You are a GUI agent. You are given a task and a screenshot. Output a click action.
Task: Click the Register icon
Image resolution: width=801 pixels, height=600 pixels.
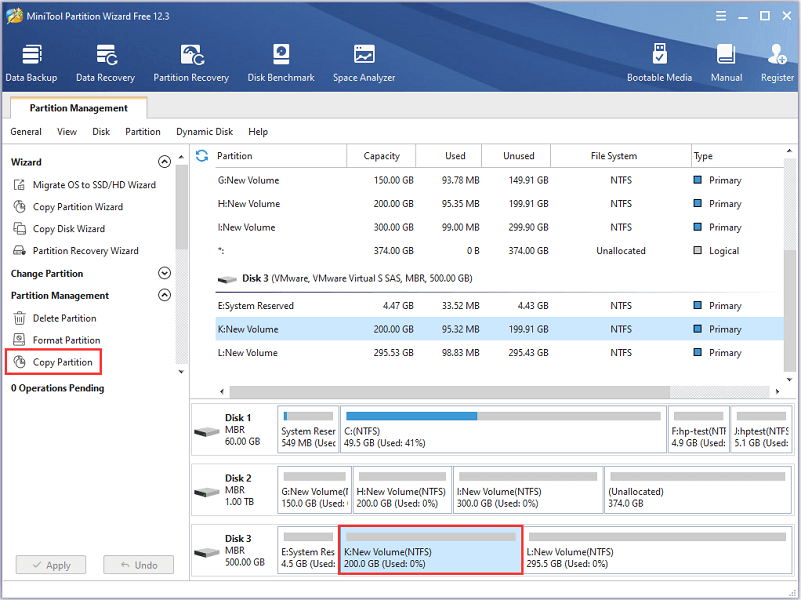[x=777, y=55]
